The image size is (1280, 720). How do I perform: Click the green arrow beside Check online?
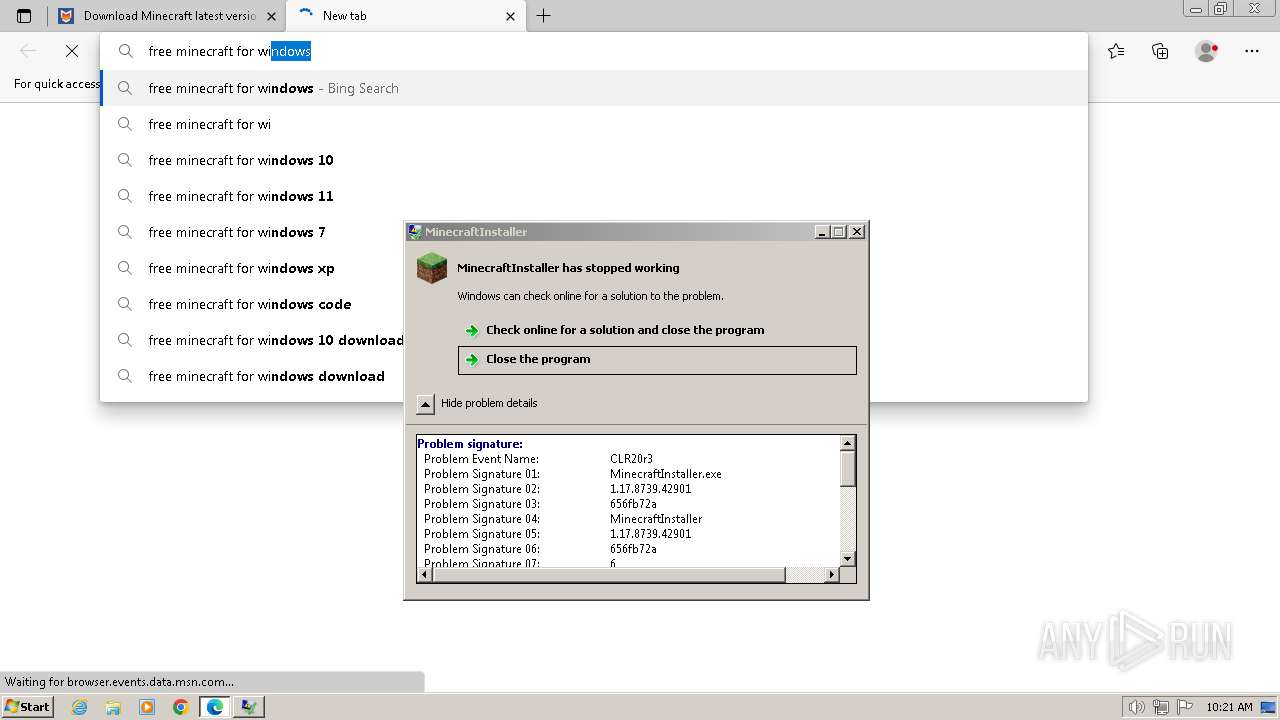472,331
